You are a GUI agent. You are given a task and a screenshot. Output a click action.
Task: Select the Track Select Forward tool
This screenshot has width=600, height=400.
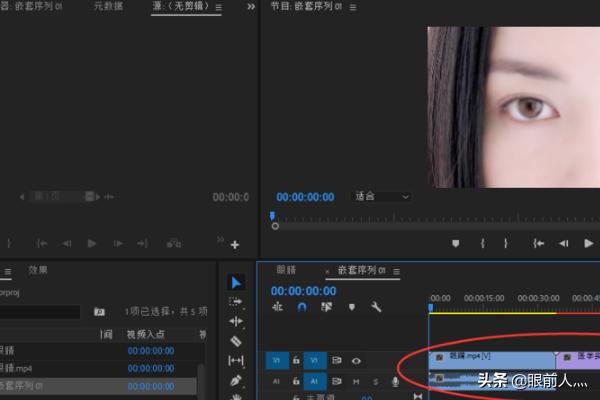pyautogui.click(x=236, y=302)
